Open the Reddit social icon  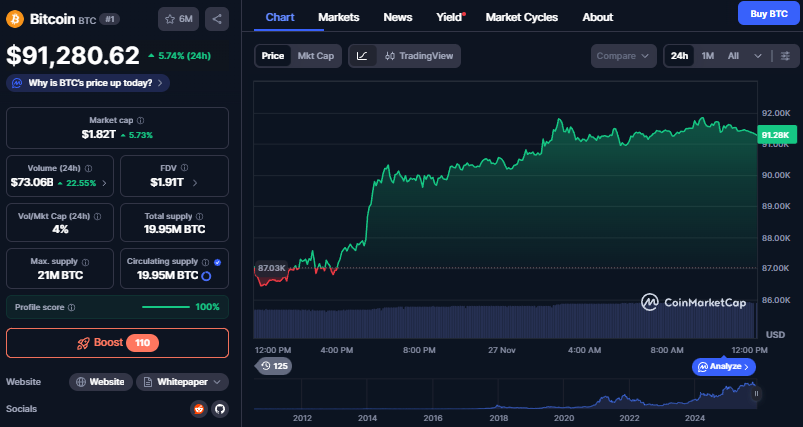[199, 409]
